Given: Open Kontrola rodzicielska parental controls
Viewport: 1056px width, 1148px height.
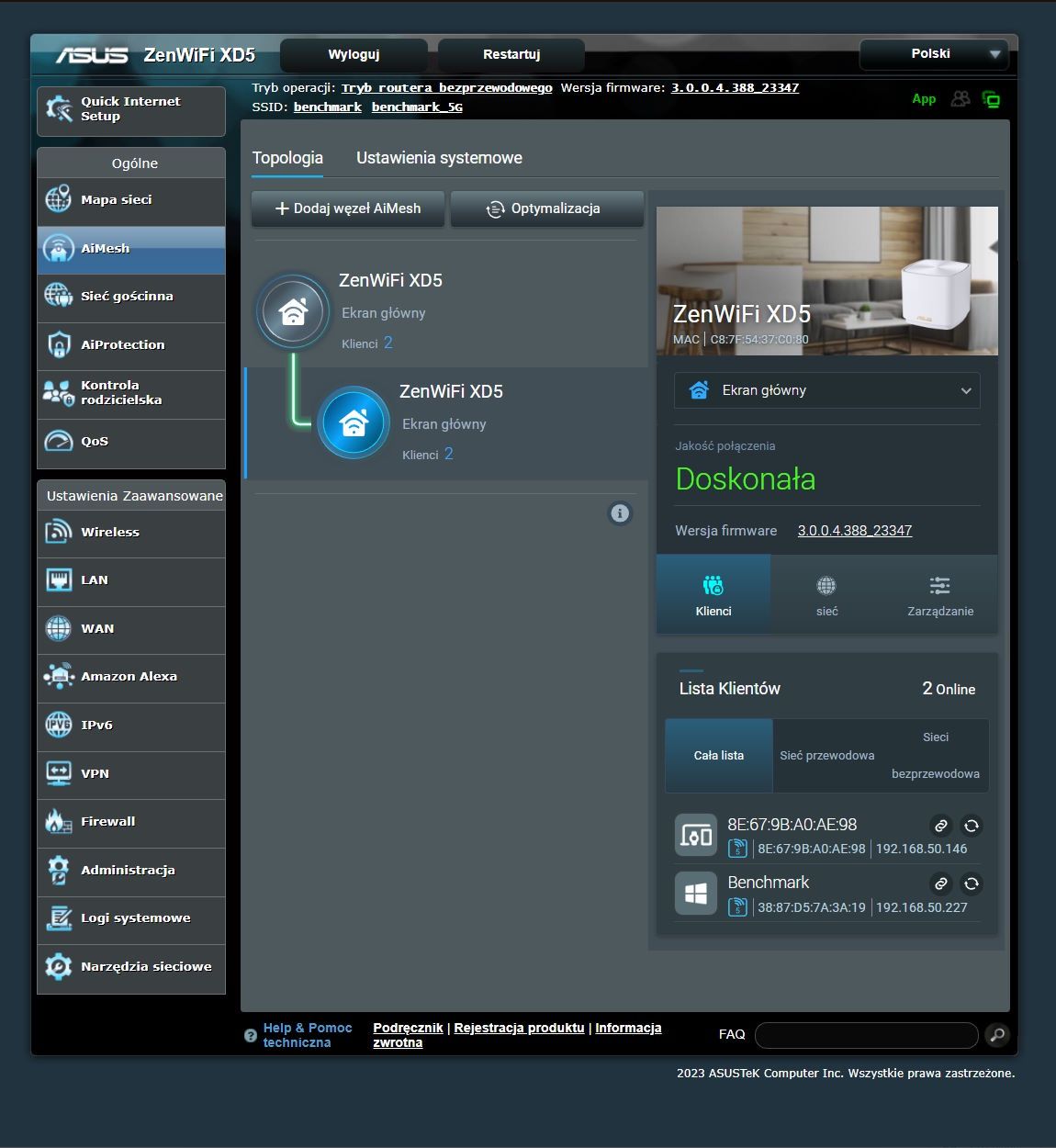Looking at the screenshot, I should pos(131,394).
